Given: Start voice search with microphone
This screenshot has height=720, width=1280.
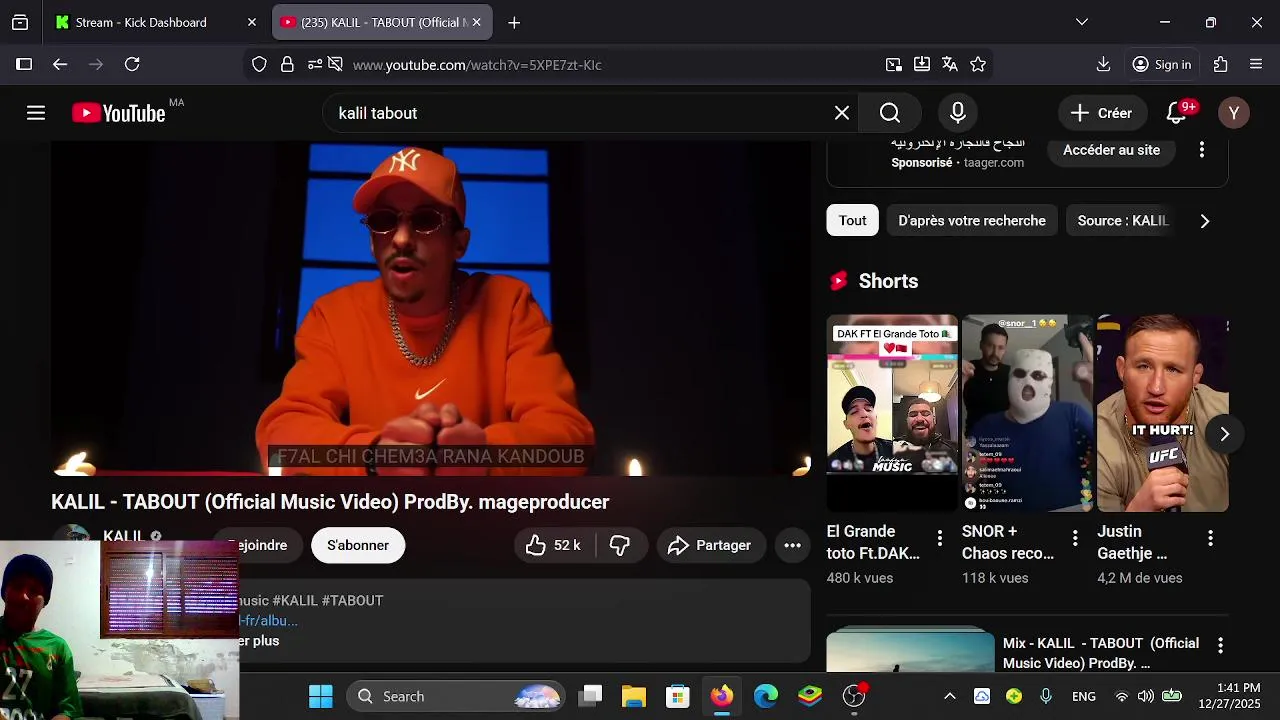Looking at the screenshot, I should 958,113.
